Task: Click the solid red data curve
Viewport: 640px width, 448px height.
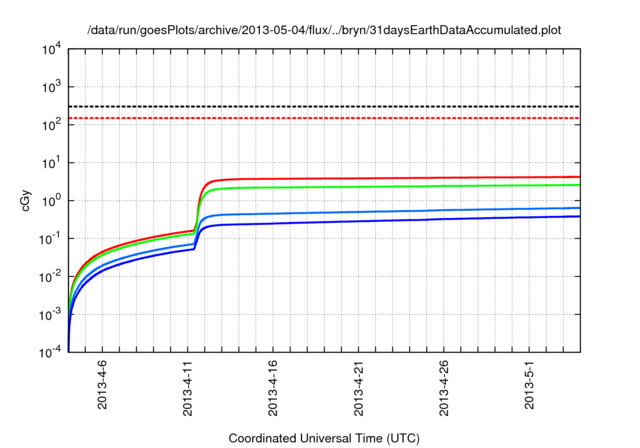Action: pyautogui.click(x=400, y=178)
